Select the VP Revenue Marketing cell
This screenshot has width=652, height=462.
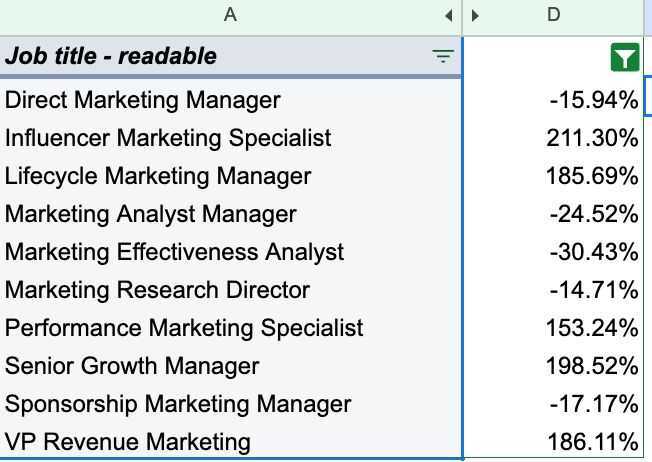click(x=231, y=441)
